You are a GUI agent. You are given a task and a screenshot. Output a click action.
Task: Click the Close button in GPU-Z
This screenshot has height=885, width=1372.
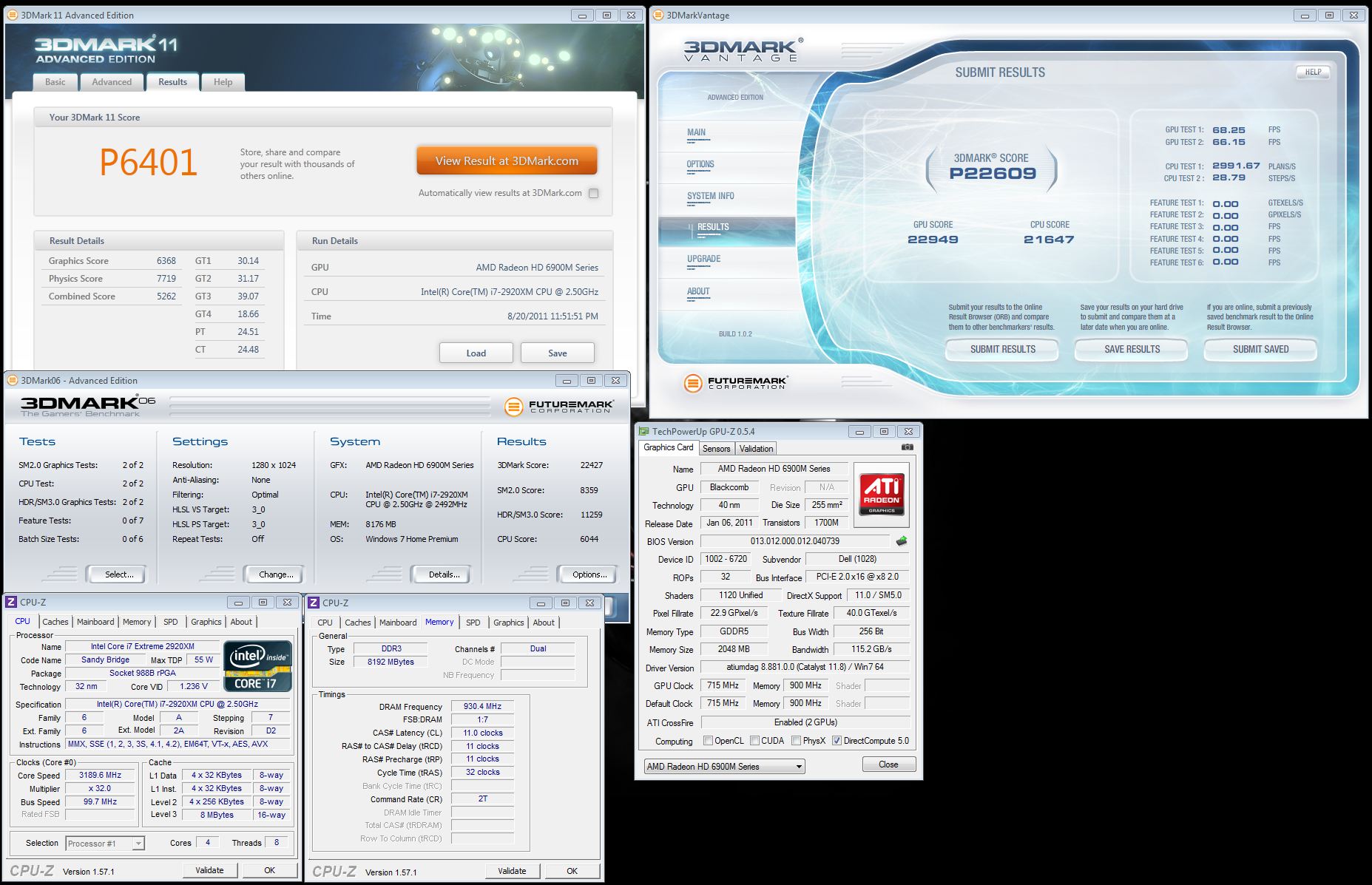[x=888, y=764]
